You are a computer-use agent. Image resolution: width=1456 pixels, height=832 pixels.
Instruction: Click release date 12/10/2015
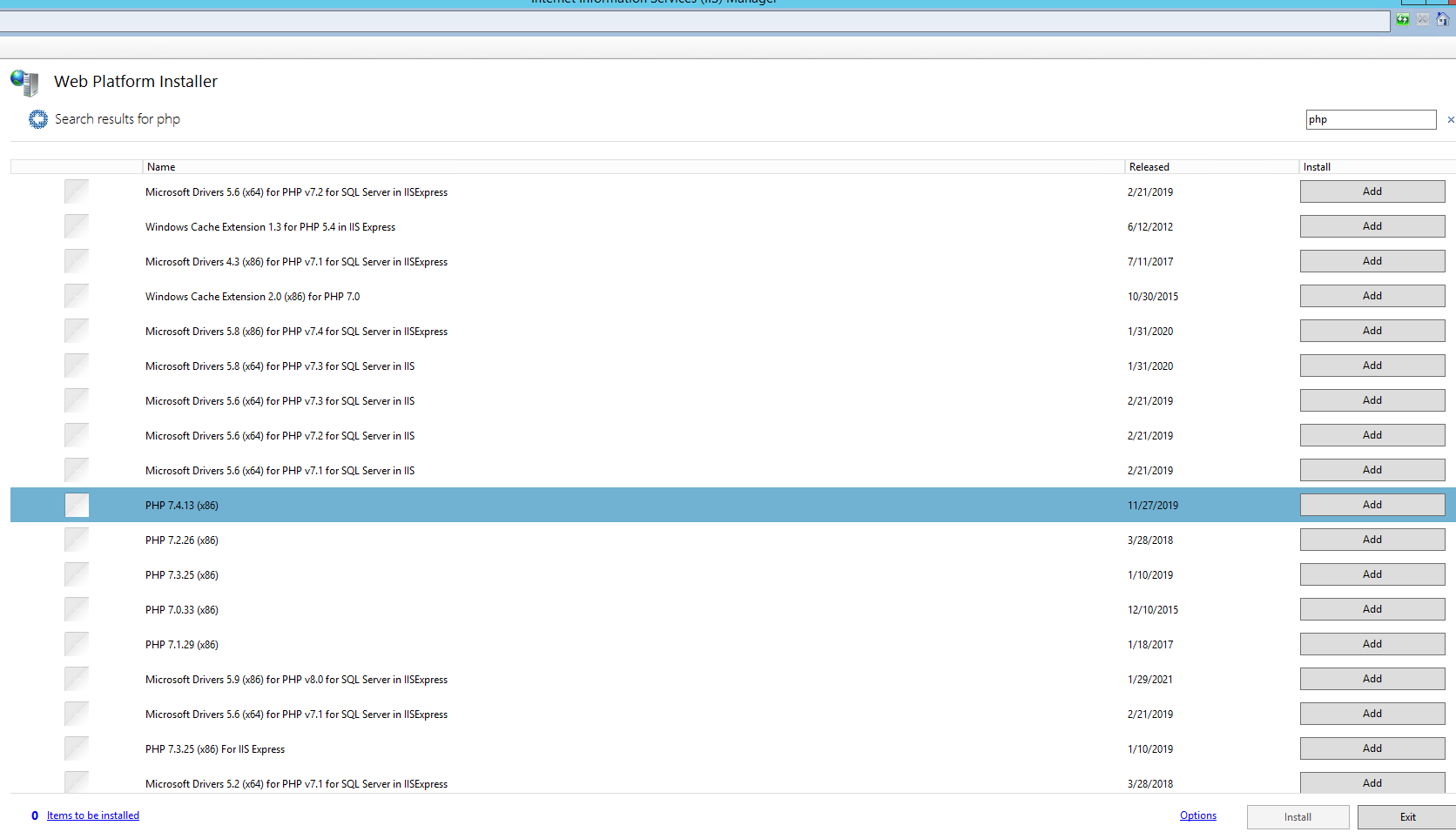point(1153,610)
